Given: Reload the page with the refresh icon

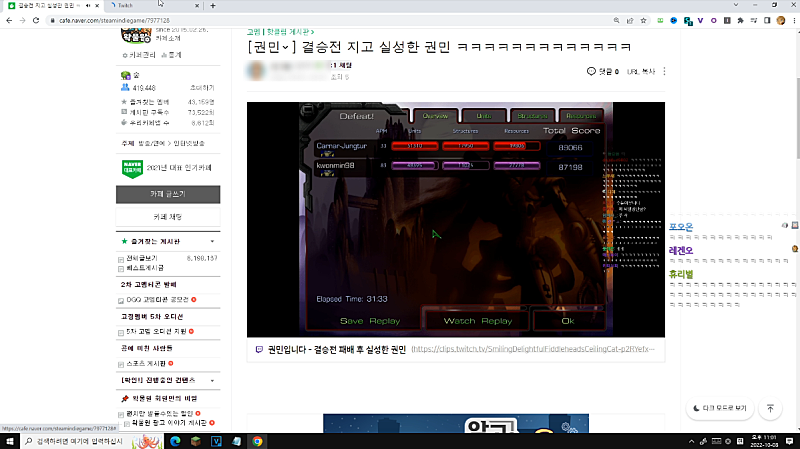Looking at the screenshot, I should (36, 20).
